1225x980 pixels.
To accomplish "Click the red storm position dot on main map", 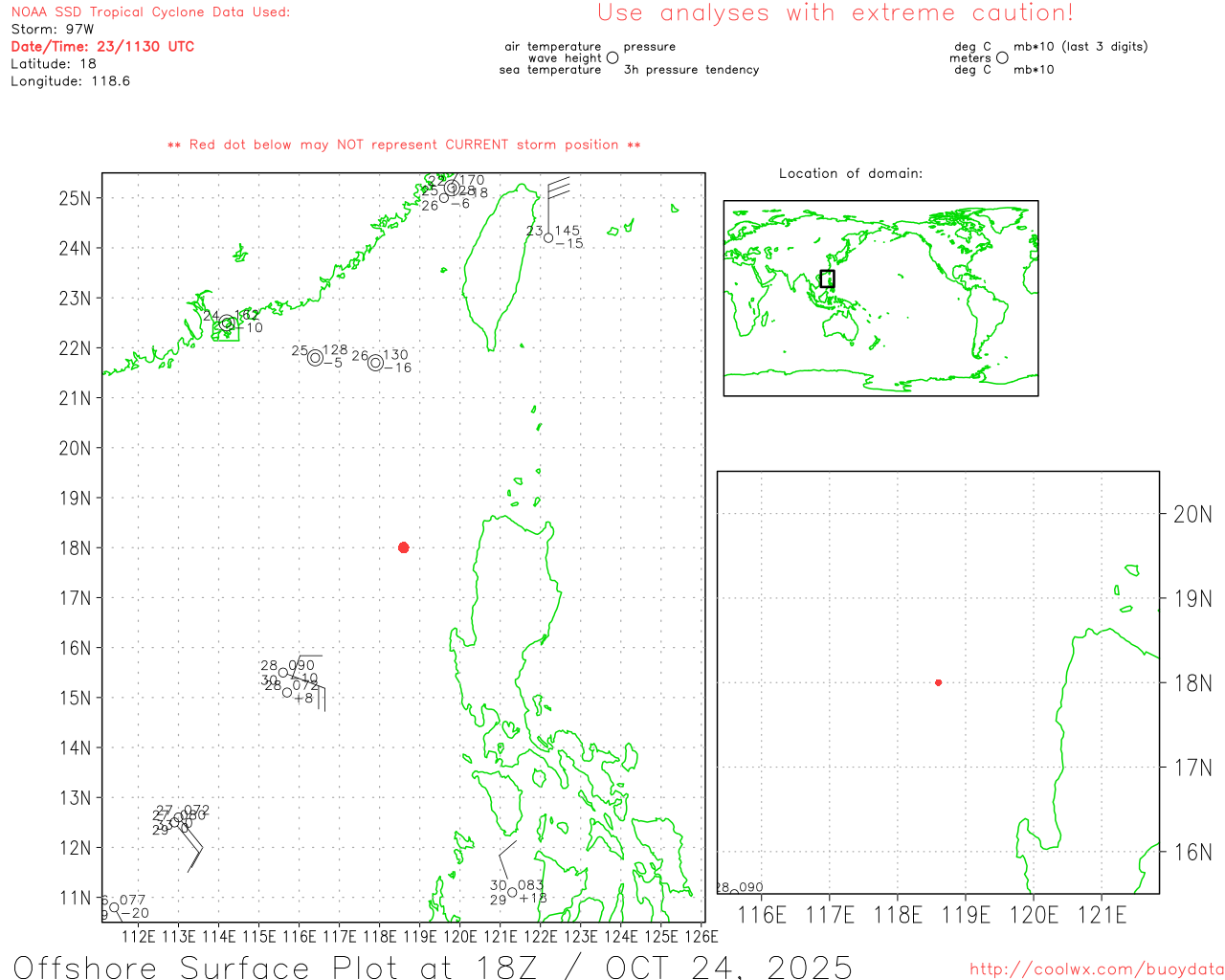I will pos(403,547).
